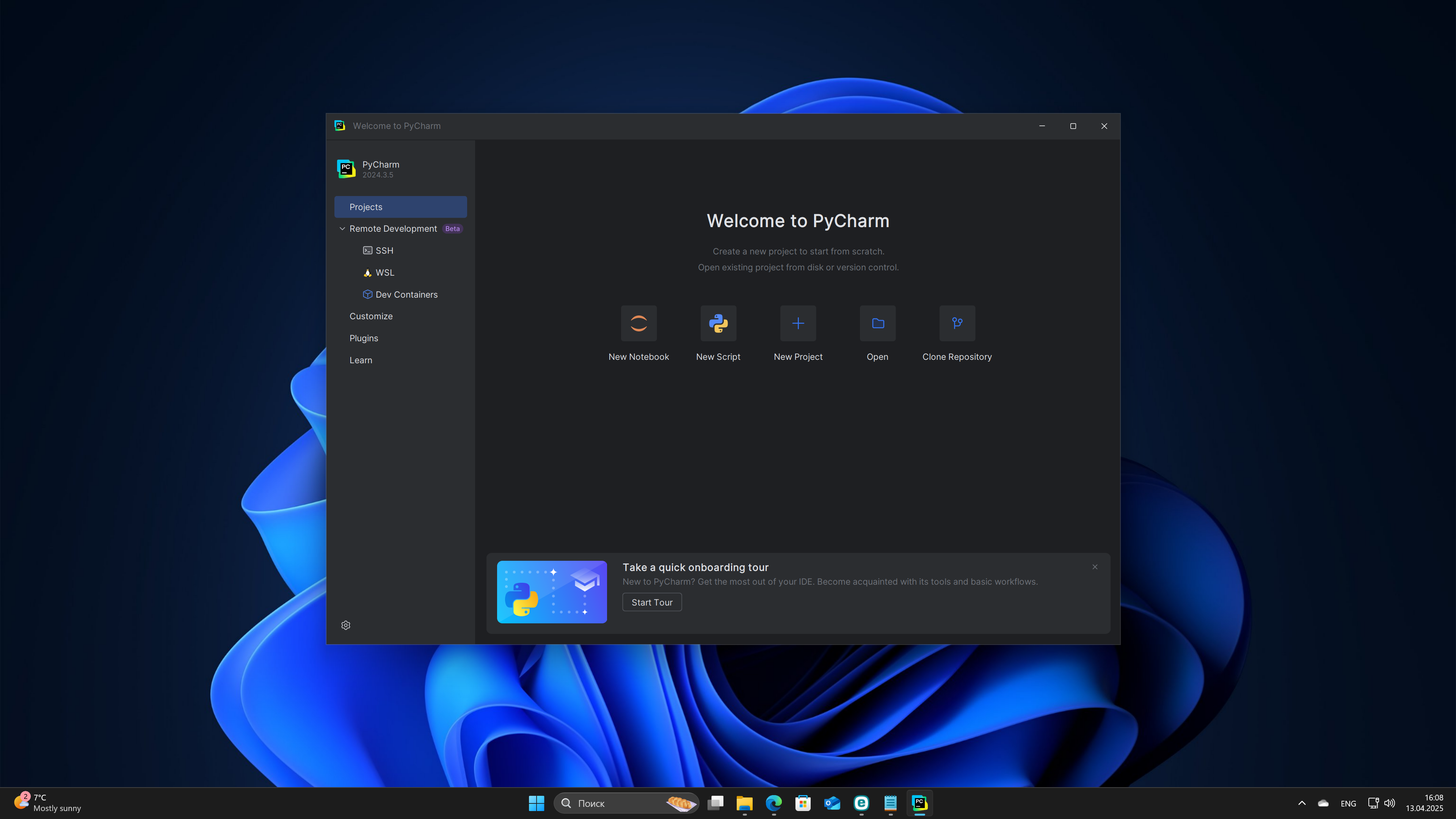The image size is (1456, 819).
Task: Click the New Project plus icon
Action: pyautogui.click(x=798, y=323)
